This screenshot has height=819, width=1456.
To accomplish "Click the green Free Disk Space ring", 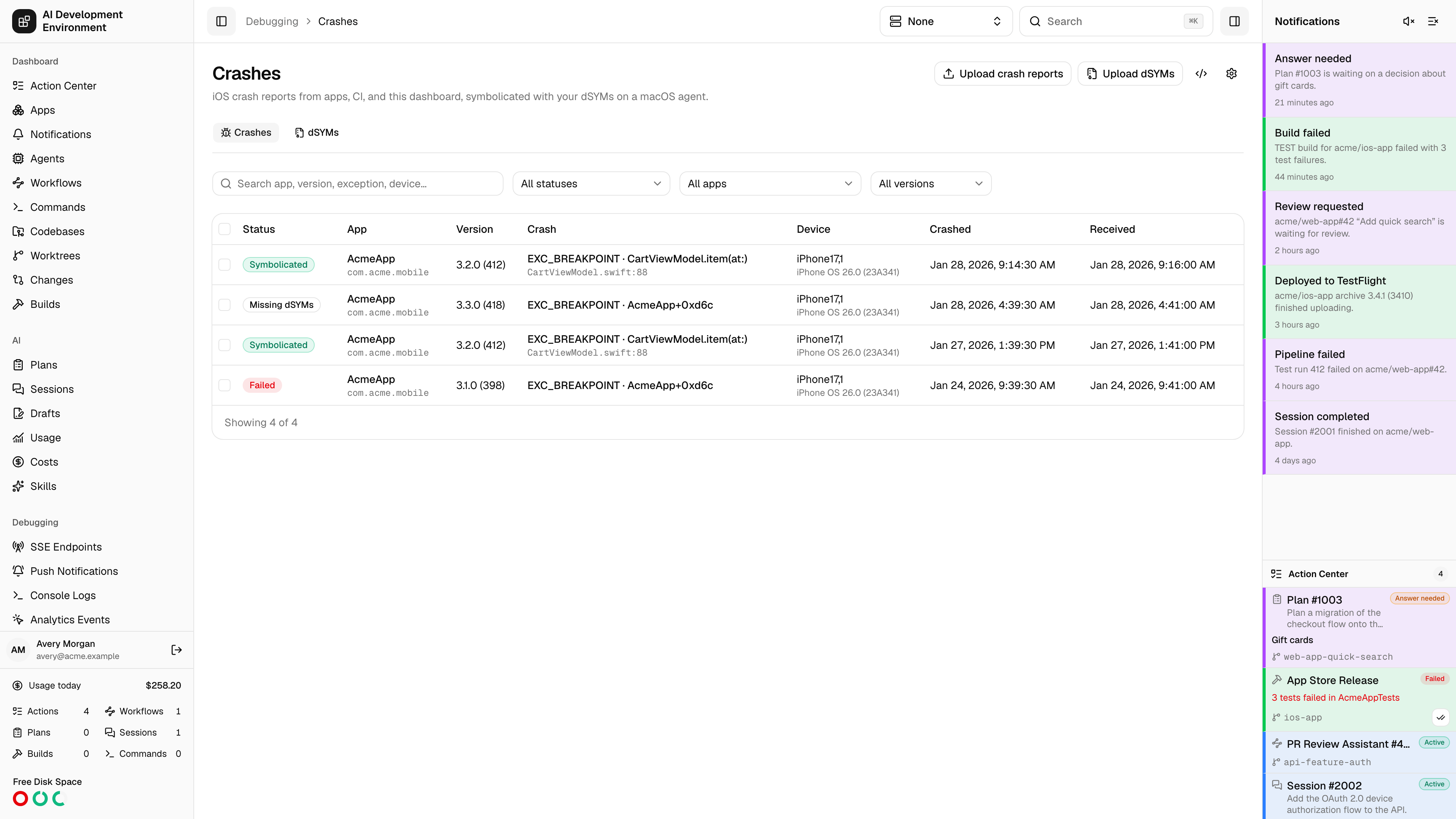I will click(x=40, y=798).
